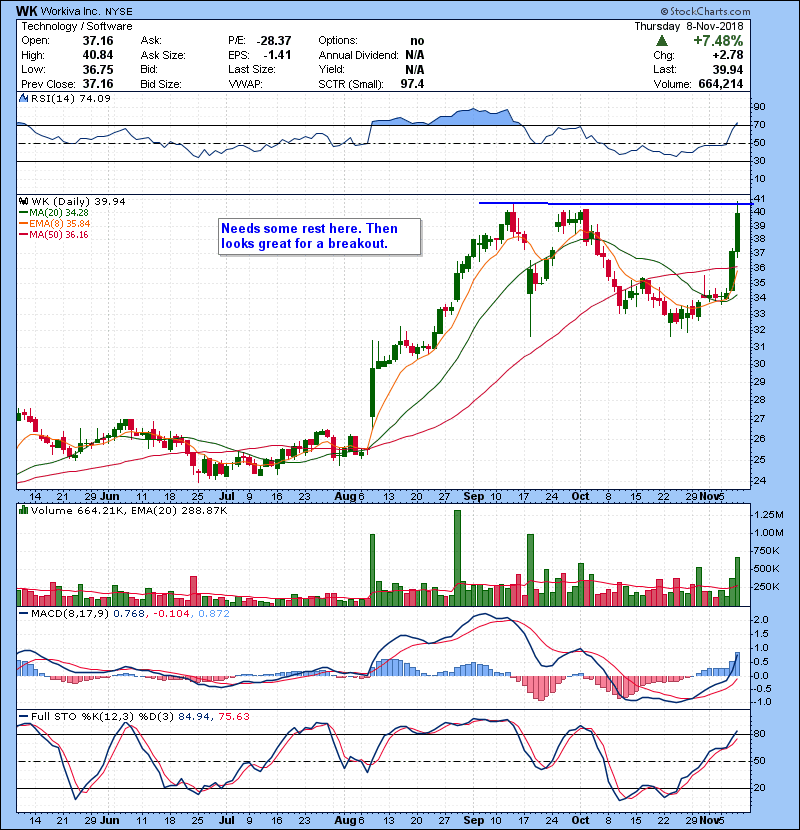Click the 'Workiva Inc. NYSE' company name
This screenshot has width=800, height=830.
[x=87, y=11]
